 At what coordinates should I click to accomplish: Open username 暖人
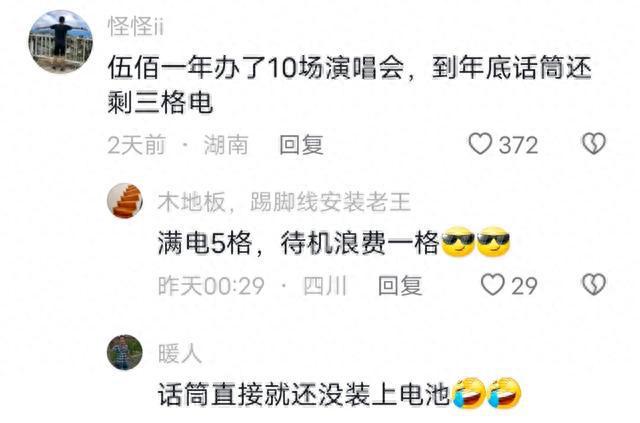tap(180, 353)
